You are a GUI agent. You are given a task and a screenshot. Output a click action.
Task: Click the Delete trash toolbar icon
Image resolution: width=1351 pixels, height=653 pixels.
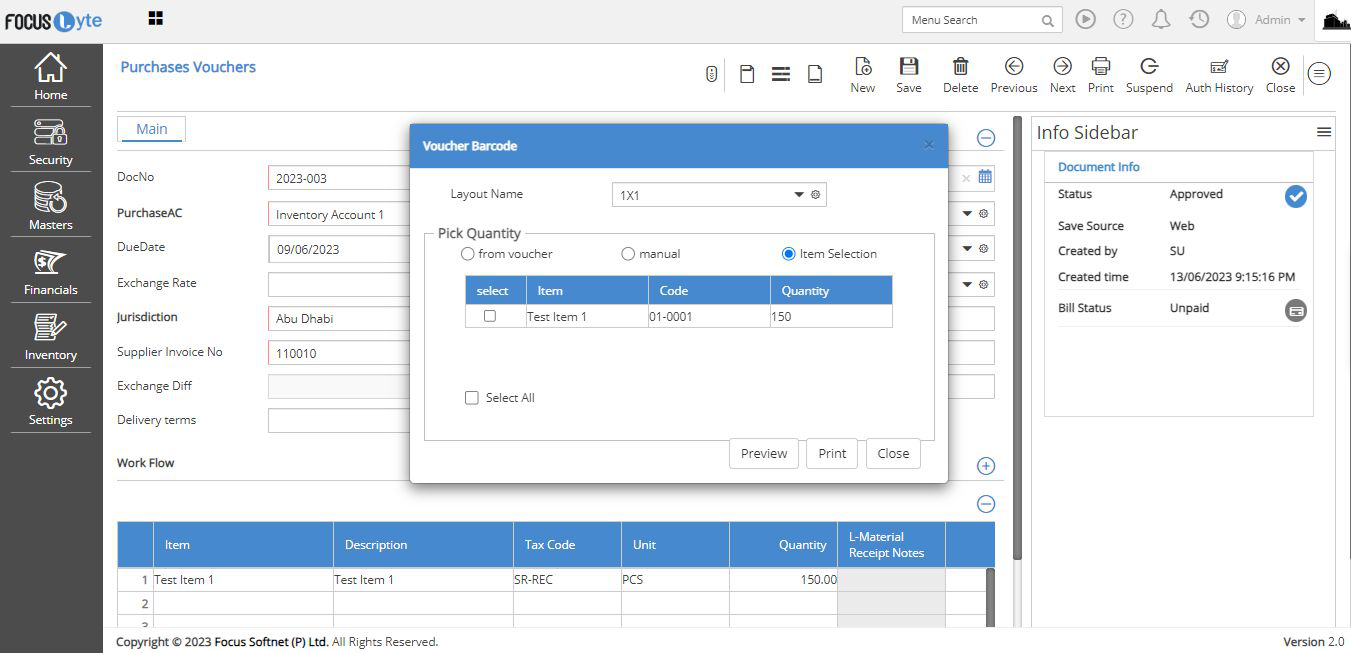960,75
